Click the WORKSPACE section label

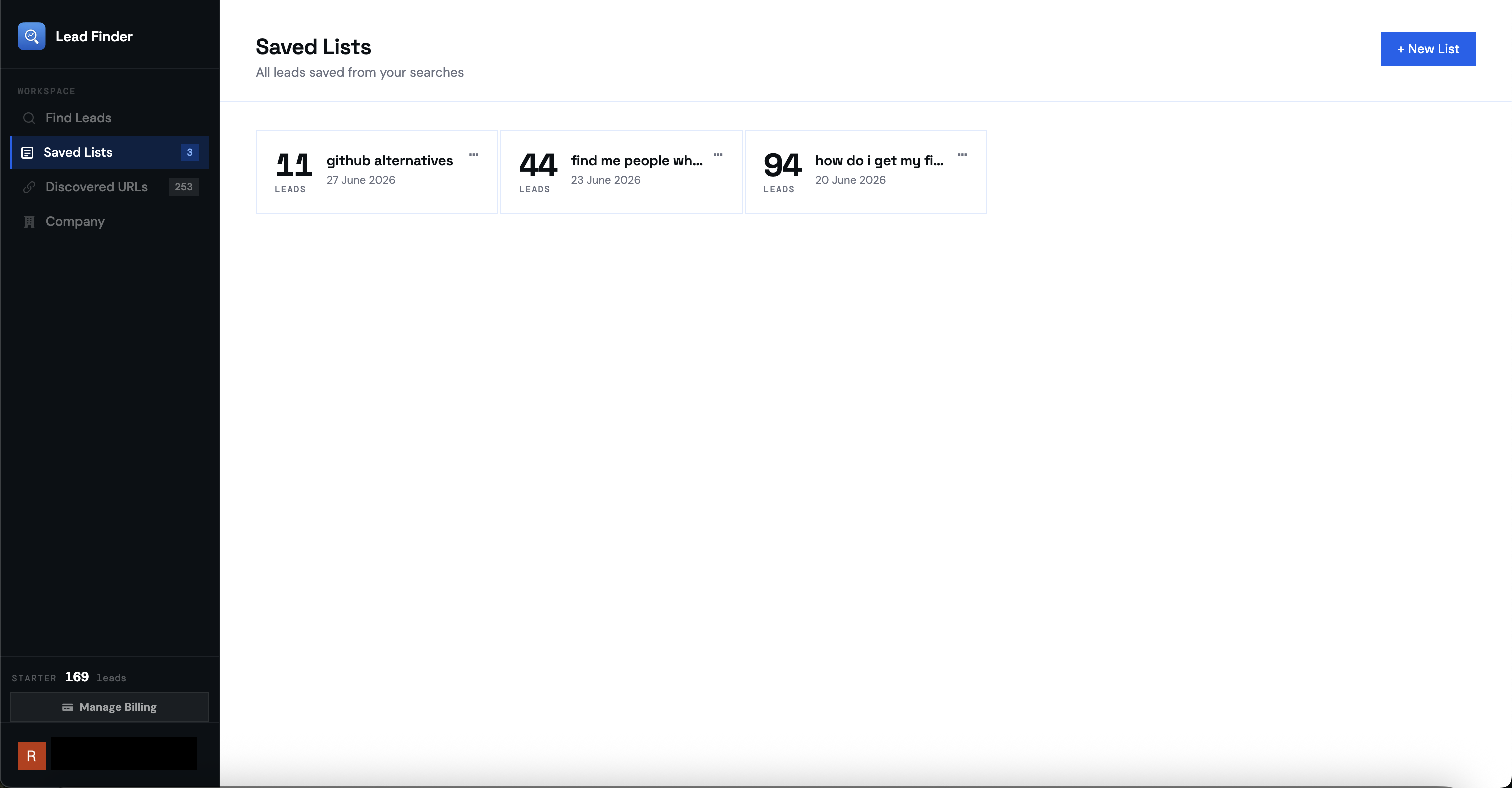[46, 92]
